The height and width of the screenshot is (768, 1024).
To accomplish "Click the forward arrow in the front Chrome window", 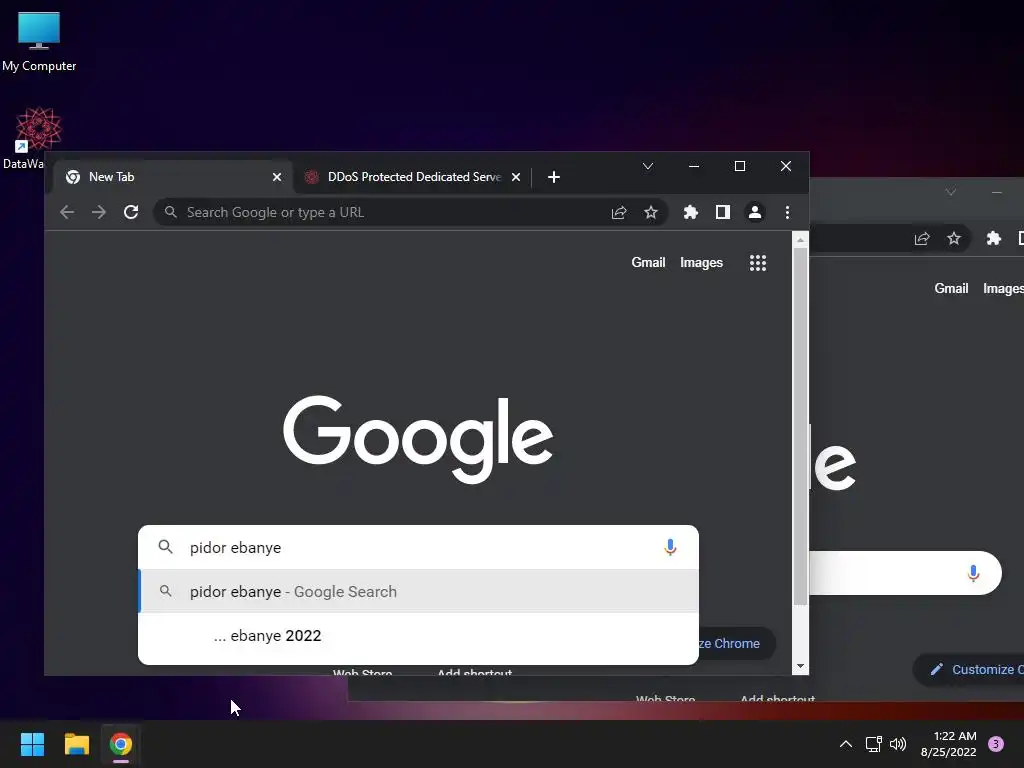I will (x=99, y=212).
